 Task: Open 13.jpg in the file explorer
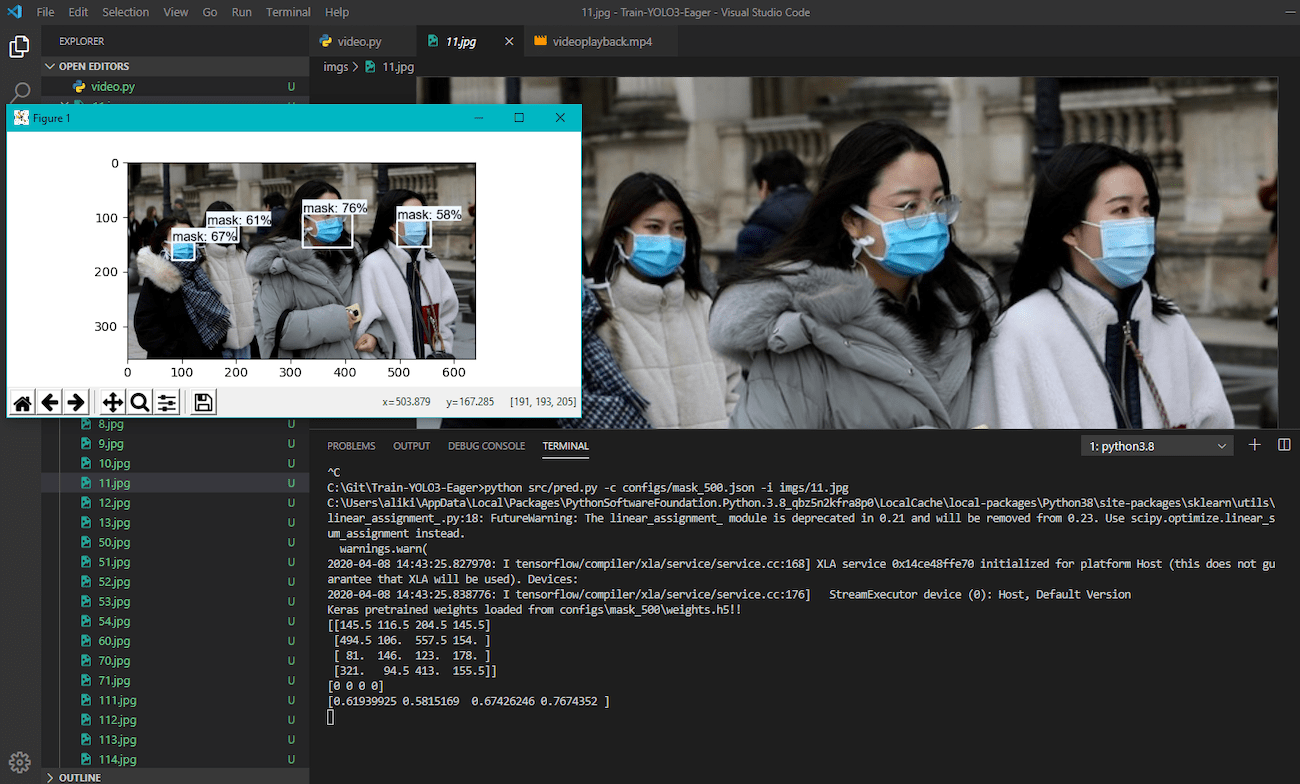(x=175, y=523)
